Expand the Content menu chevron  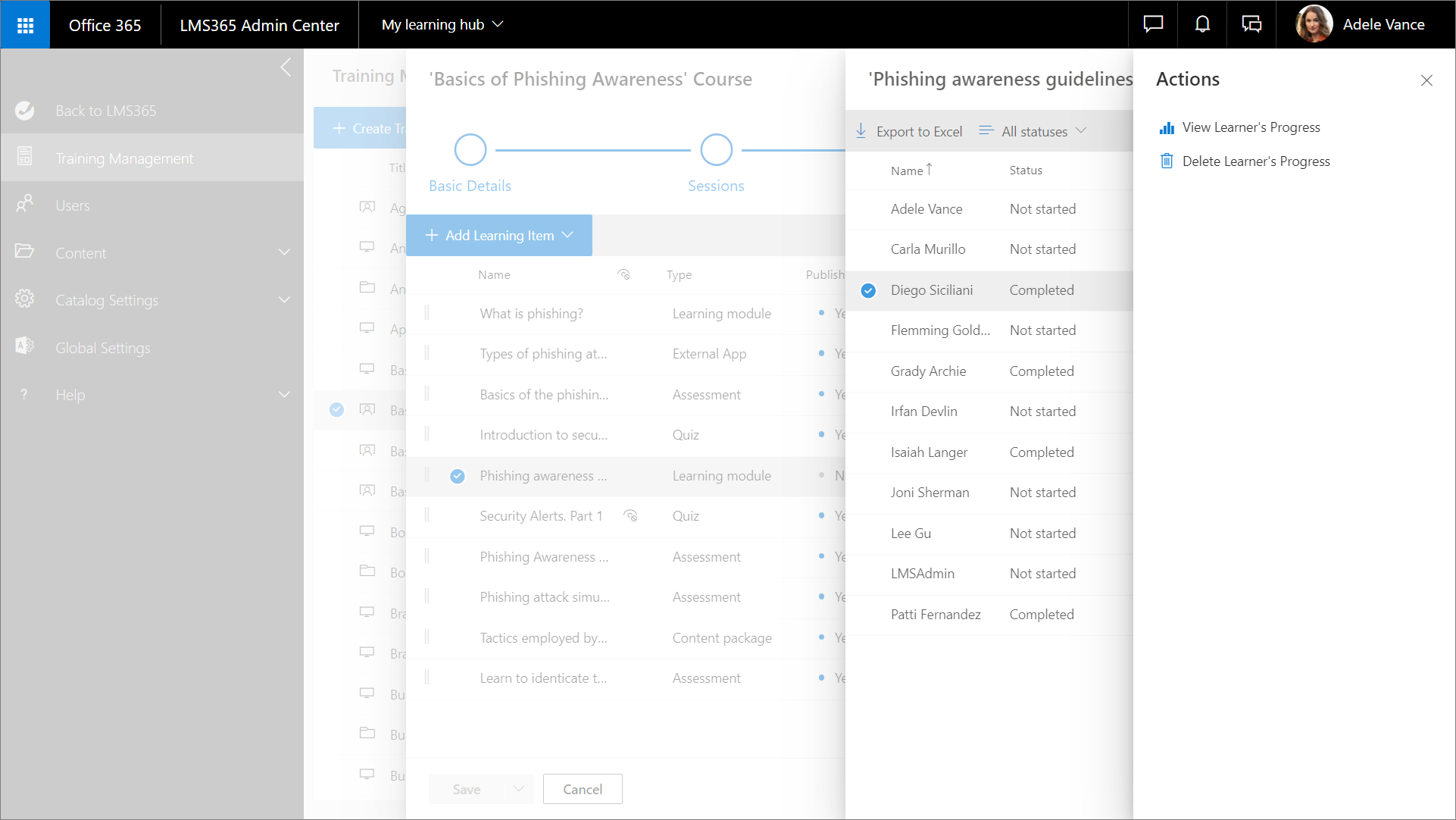pyautogui.click(x=284, y=252)
